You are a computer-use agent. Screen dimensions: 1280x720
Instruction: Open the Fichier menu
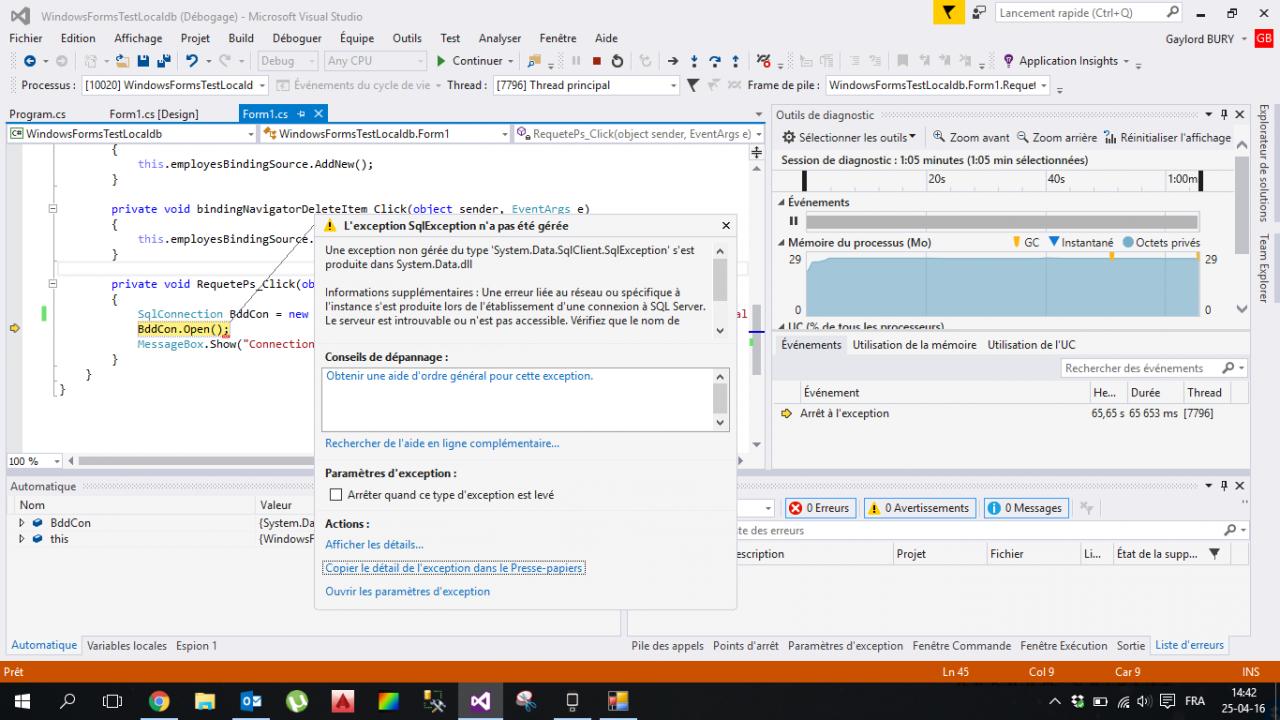(x=26, y=38)
